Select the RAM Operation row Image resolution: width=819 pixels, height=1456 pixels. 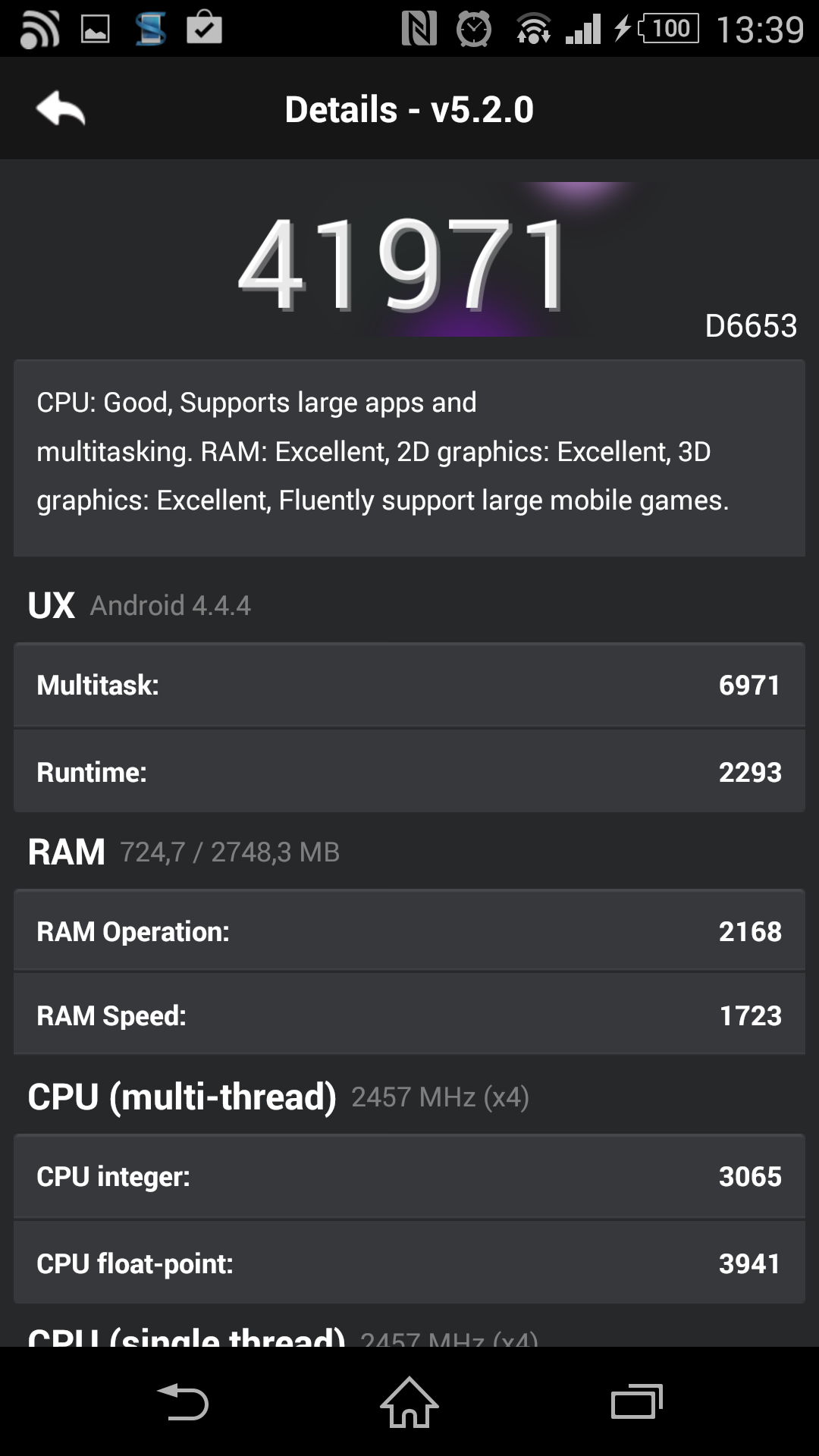(x=409, y=930)
